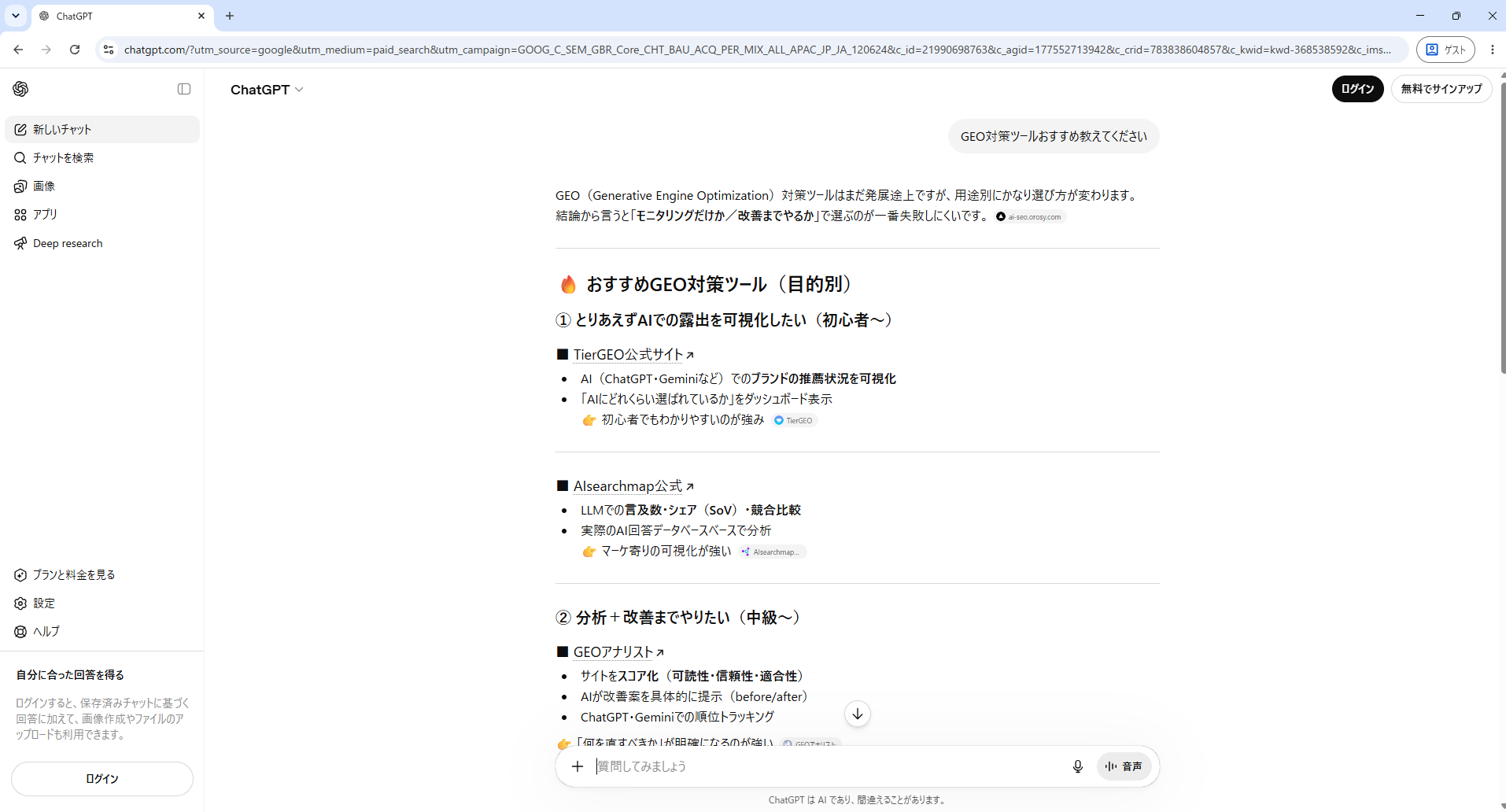Open the ゲスト profile button
Image resolution: width=1506 pixels, height=812 pixels.
[x=1446, y=50]
